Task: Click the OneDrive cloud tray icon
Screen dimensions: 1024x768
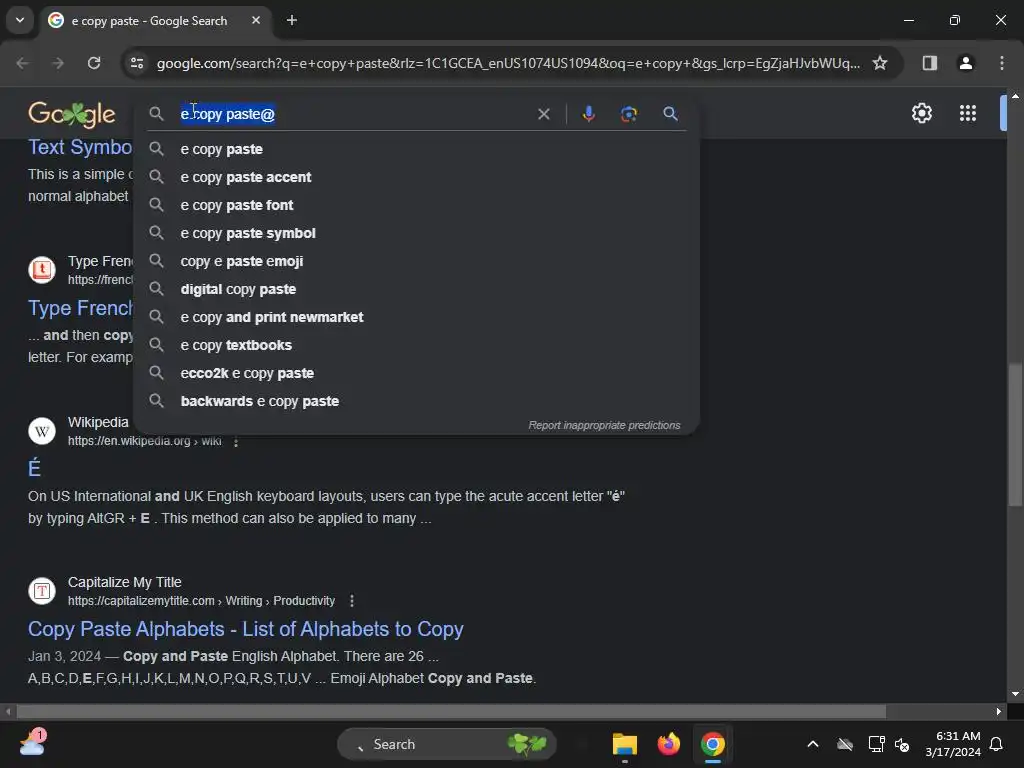Action: [x=845, y=744]
